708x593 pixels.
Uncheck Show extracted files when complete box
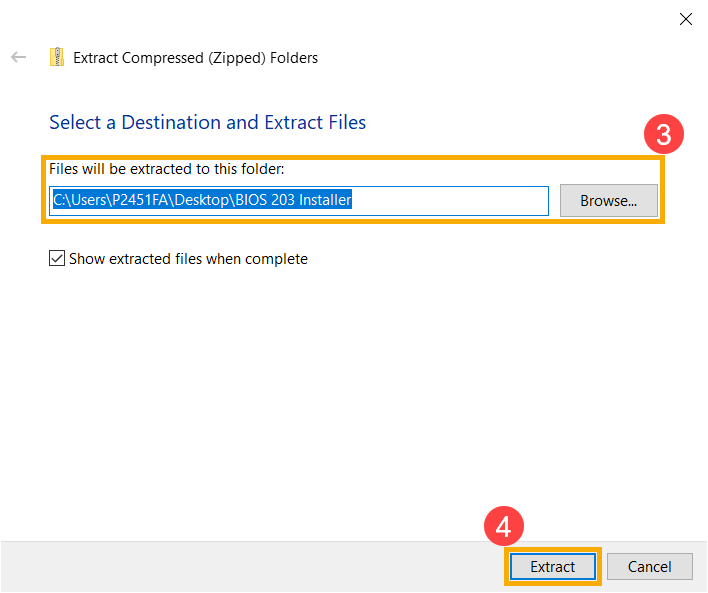pos(57,258)
